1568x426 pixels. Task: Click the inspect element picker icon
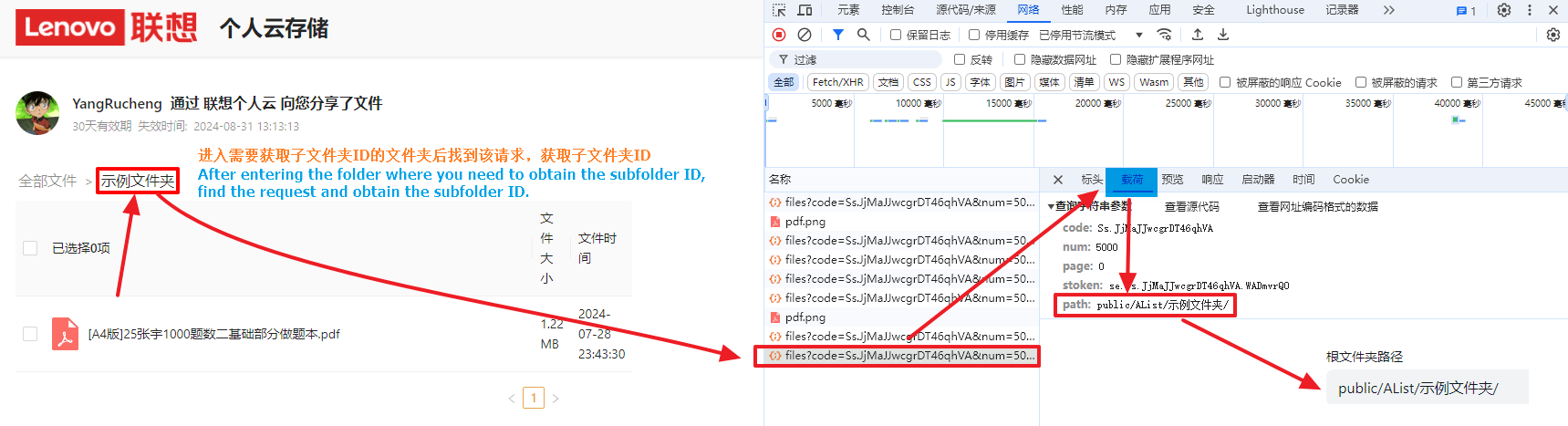click(779, 10)
